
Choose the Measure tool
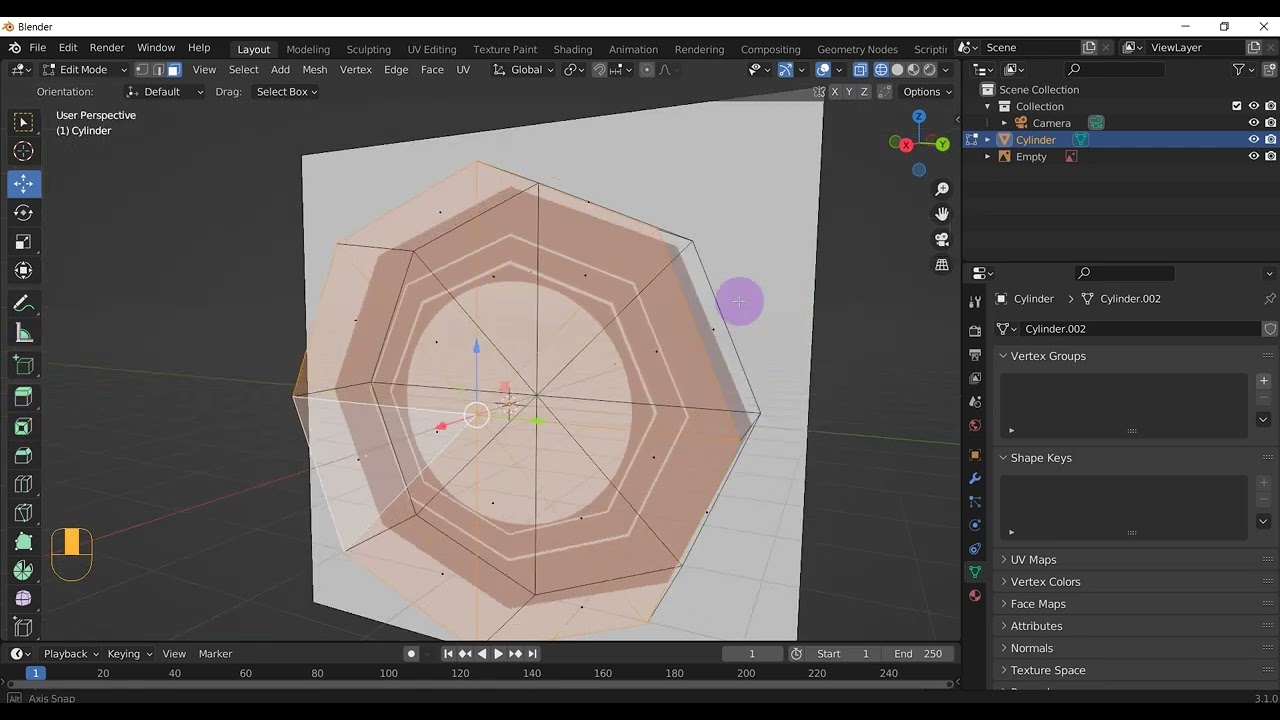[23, 333]
